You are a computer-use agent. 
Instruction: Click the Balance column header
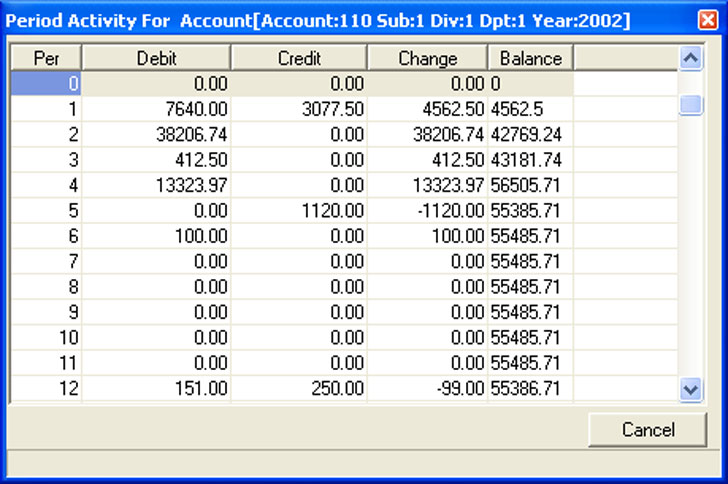[531, 58]
